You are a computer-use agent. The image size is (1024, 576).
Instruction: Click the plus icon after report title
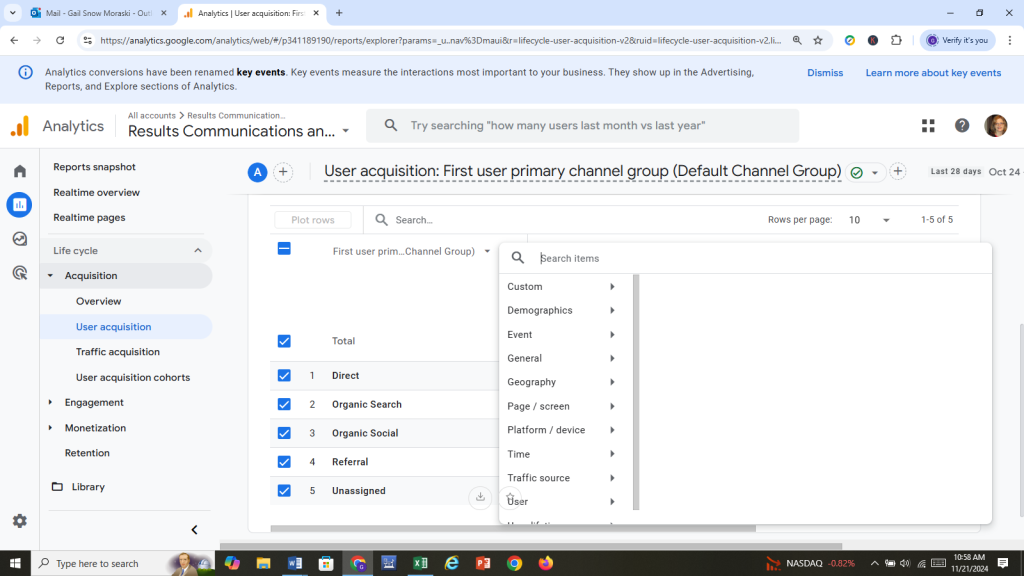click(898, 172)
